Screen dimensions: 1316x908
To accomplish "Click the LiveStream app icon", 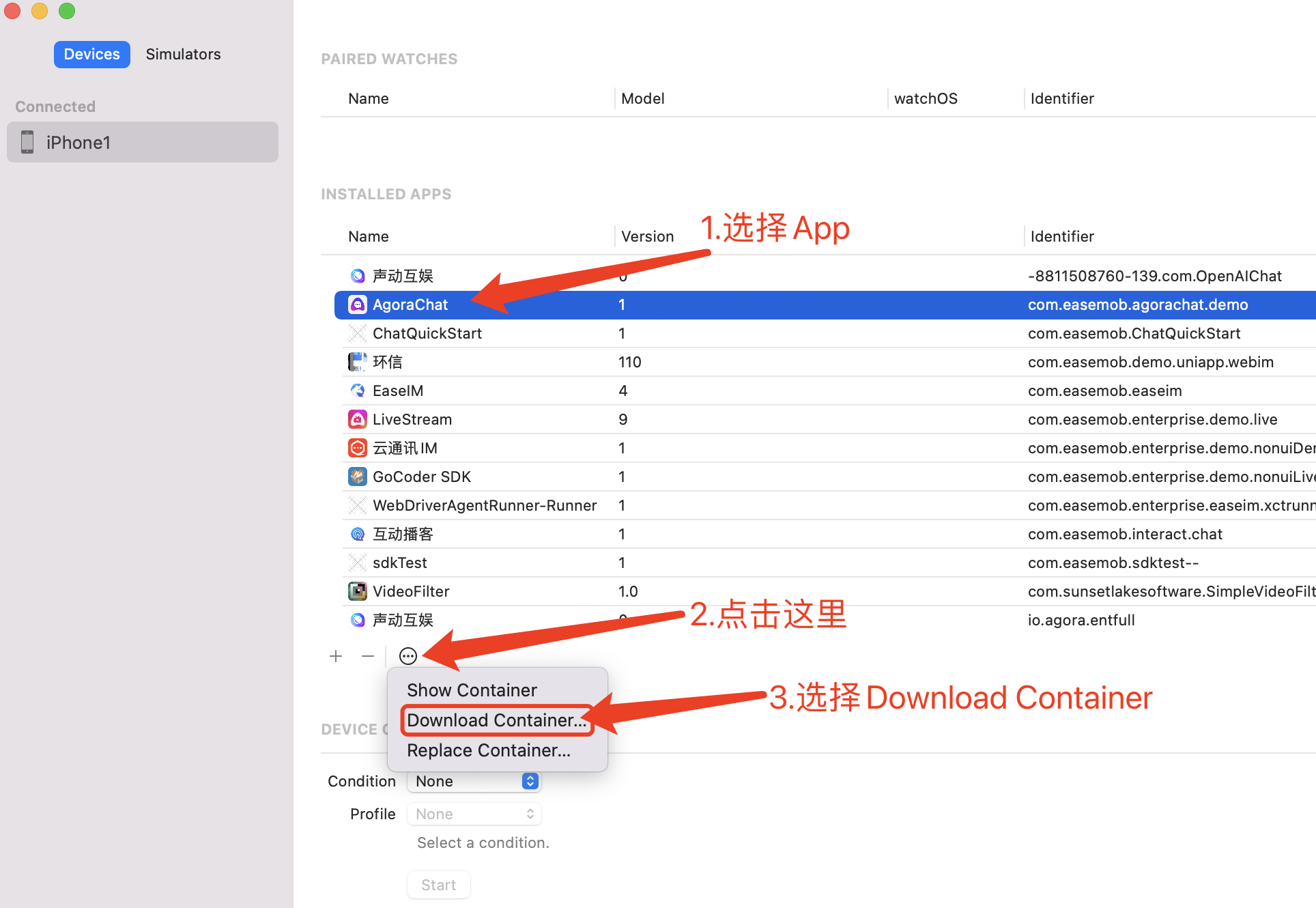I will coord(358,419).
